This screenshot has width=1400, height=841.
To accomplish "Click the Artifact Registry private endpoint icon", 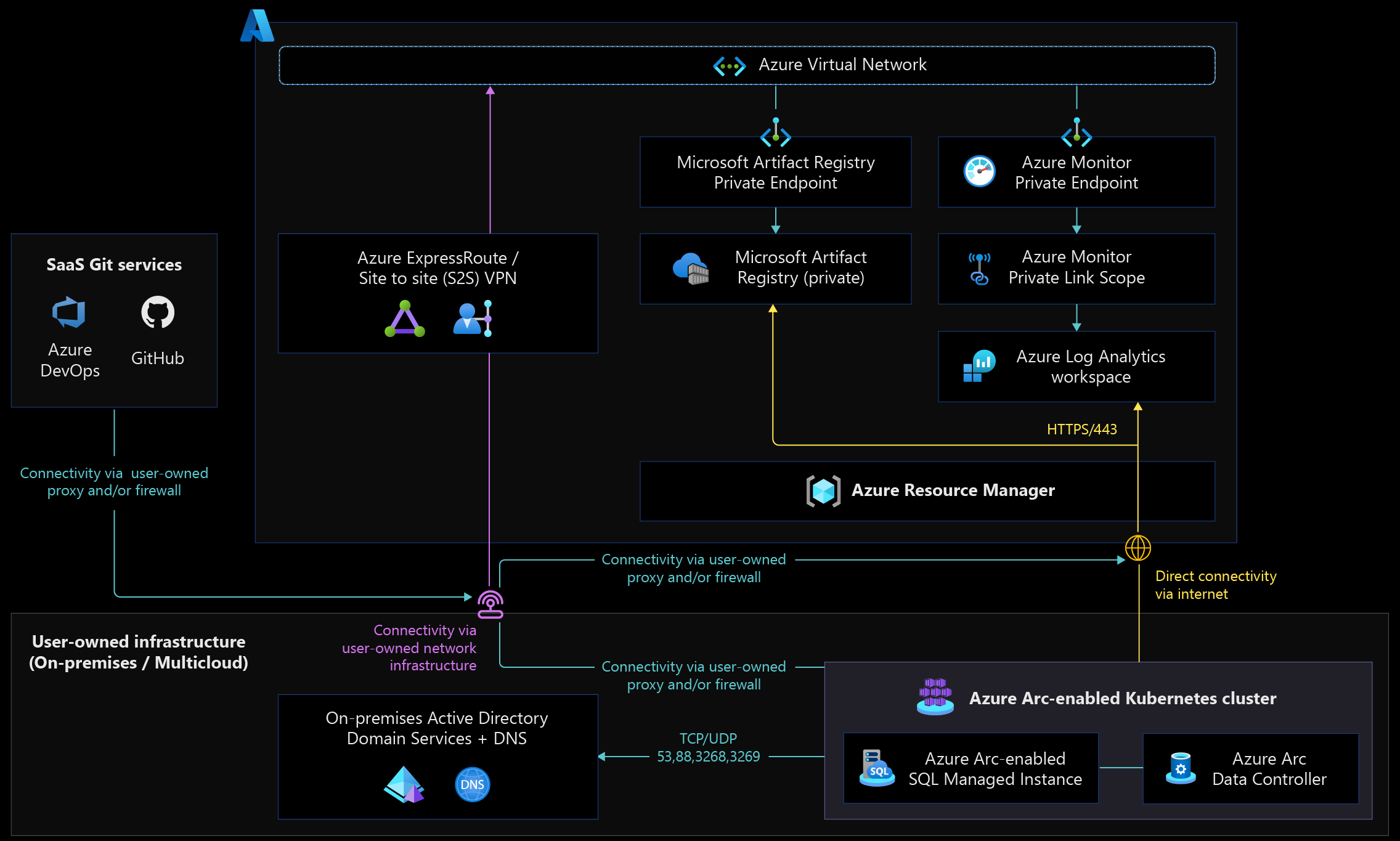I will 775,132.
